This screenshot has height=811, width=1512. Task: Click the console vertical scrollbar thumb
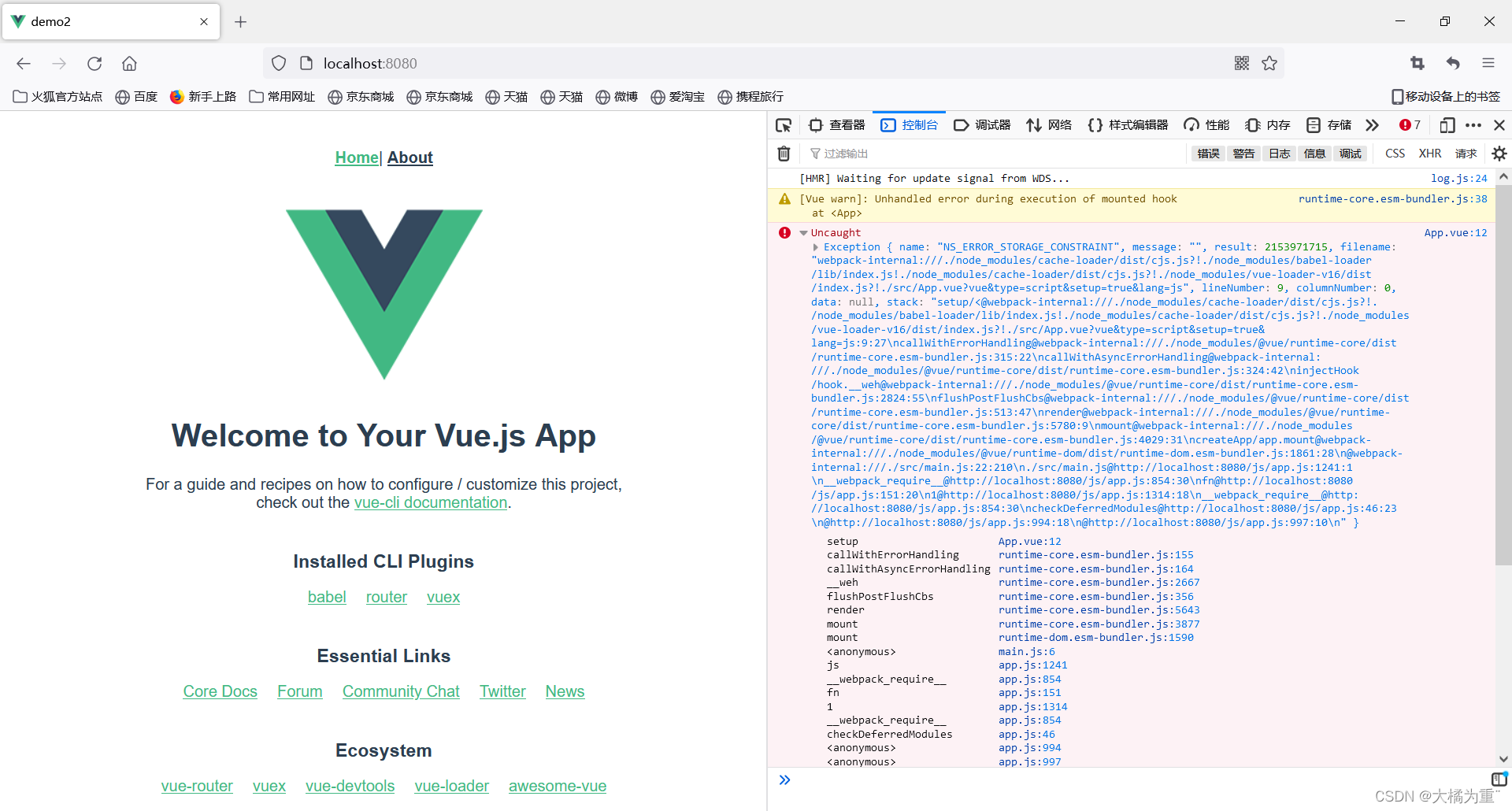coord(1503,376)
